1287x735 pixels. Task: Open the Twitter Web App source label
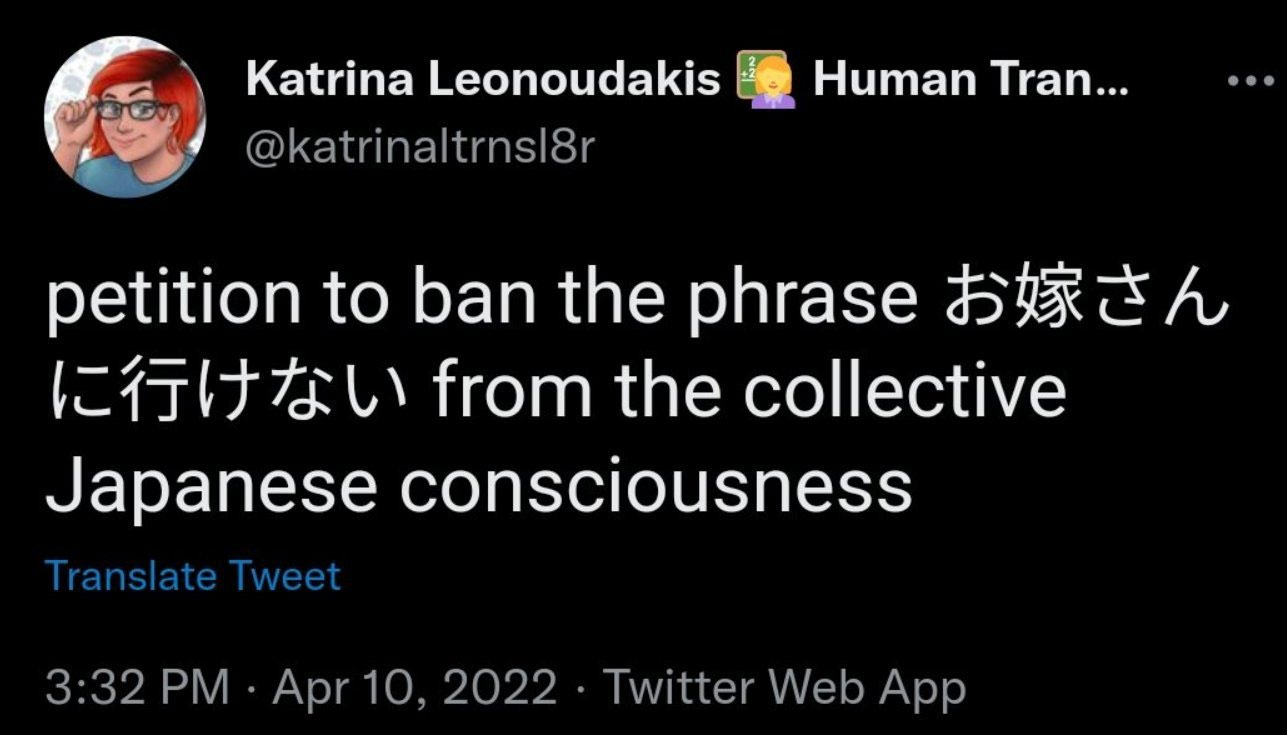point(786,688)
